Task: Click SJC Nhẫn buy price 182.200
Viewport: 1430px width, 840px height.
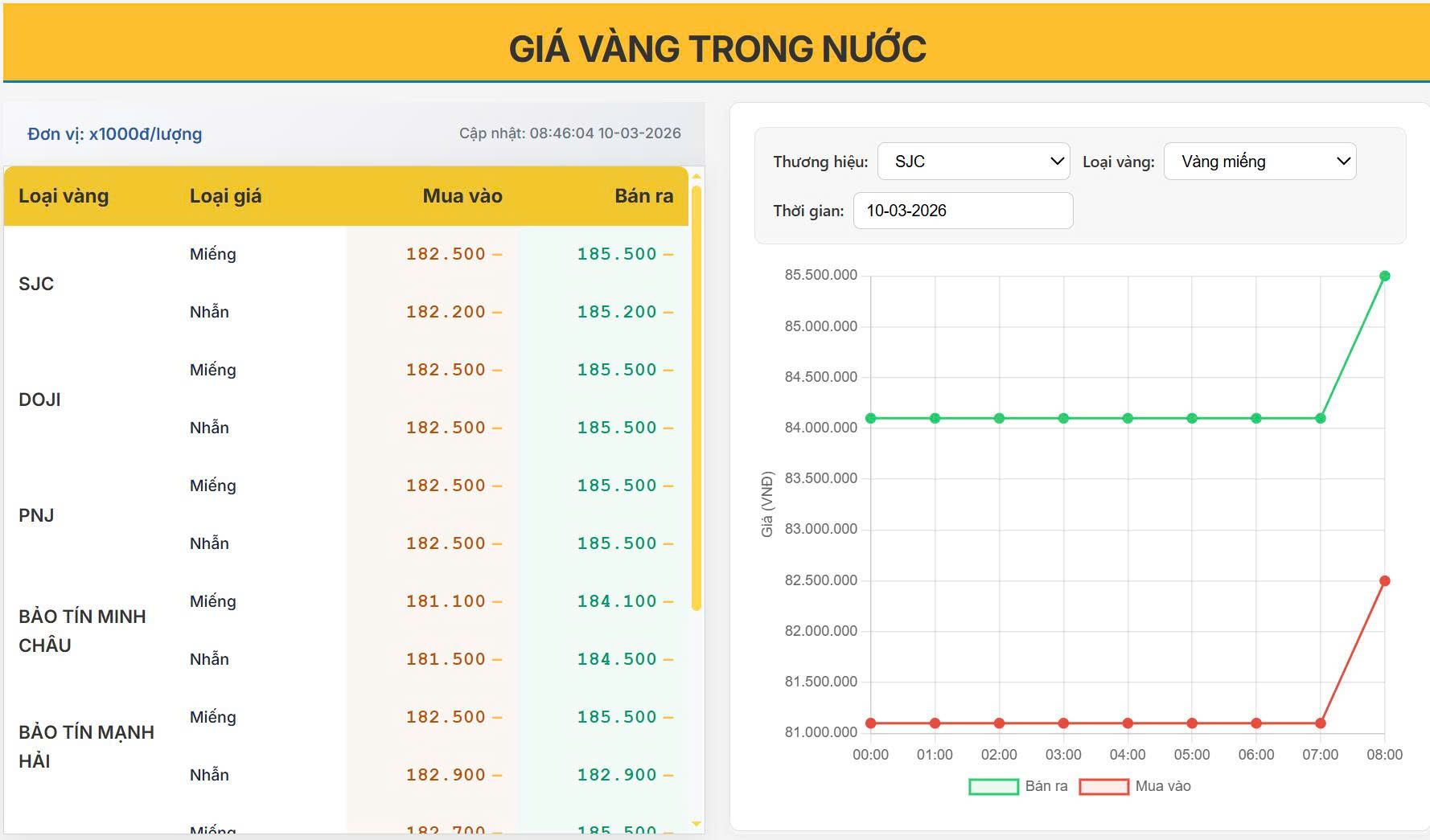Action: 446,312
